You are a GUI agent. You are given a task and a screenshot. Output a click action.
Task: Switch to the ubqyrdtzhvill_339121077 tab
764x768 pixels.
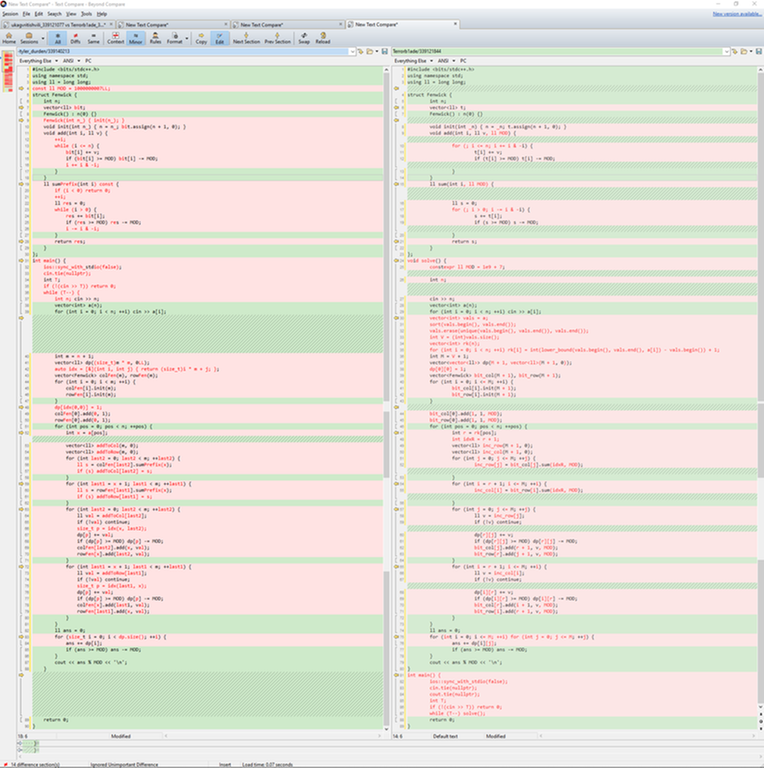[x=55, y=23]
